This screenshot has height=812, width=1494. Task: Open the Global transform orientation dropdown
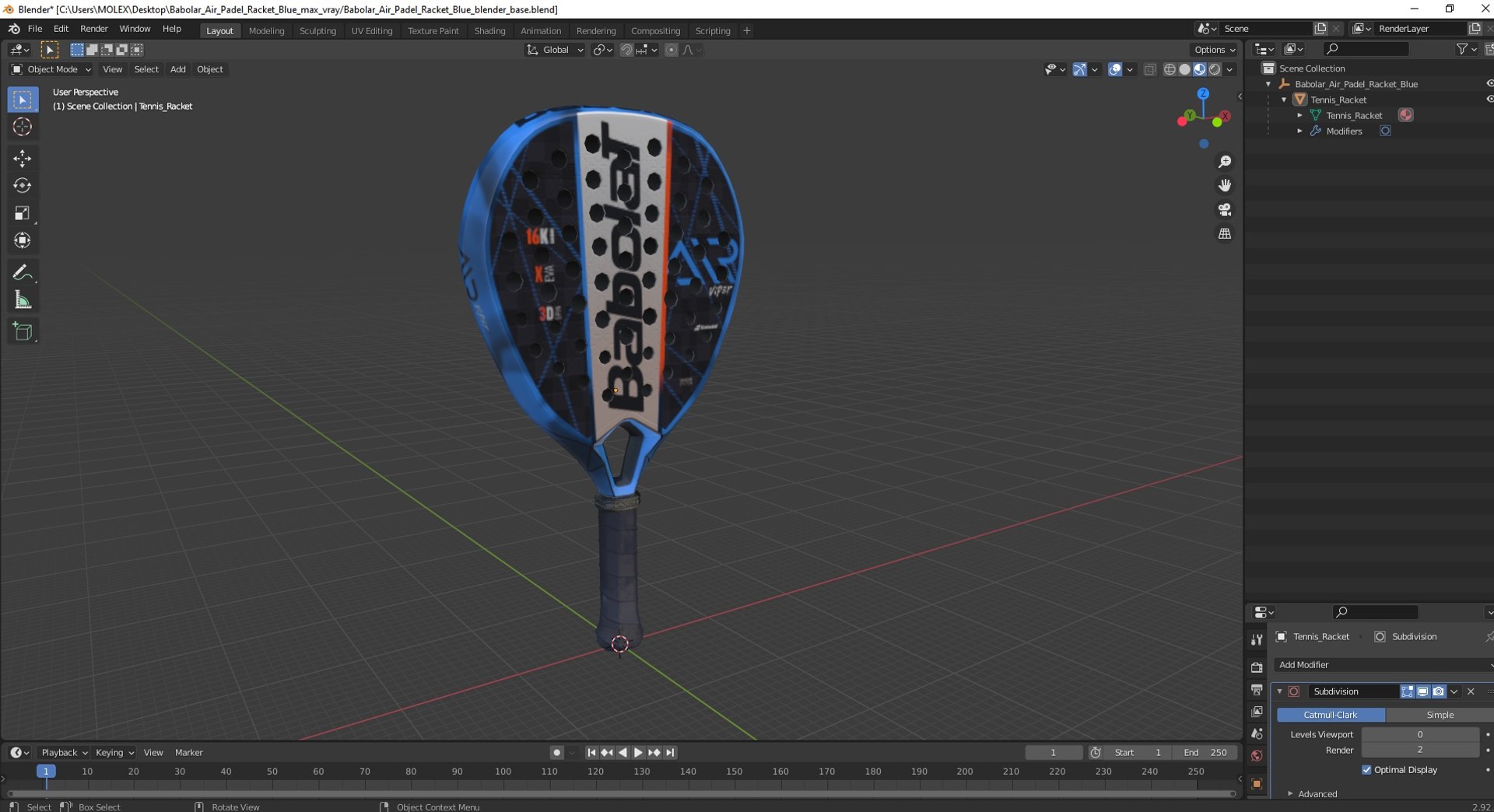[556, 50]
